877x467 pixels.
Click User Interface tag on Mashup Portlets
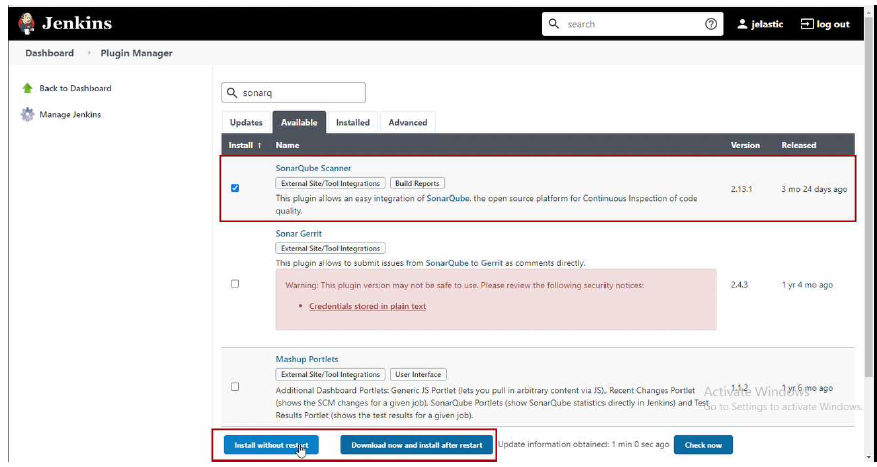pyautogui.click(x=418, y=375)
